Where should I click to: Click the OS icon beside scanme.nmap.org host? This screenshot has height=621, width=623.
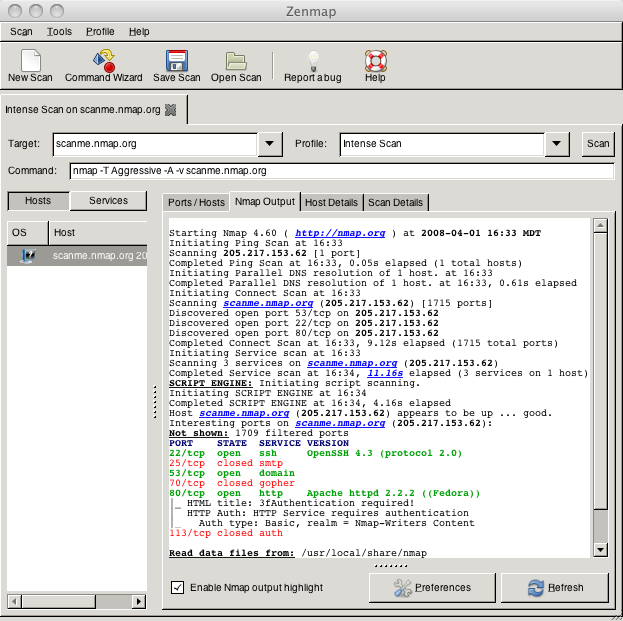tap(28, 255)
